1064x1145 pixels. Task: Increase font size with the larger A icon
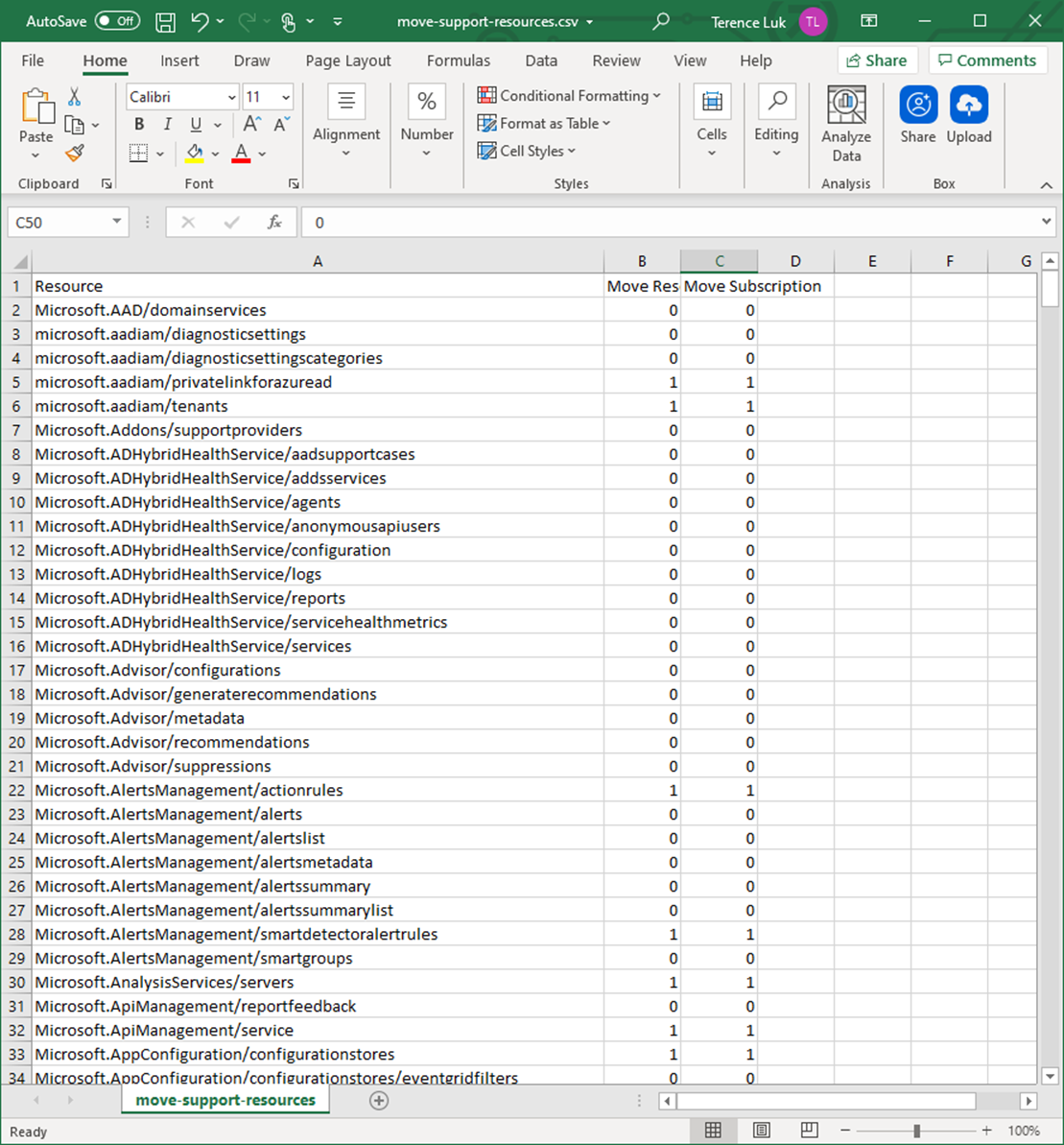coord(251,124)
